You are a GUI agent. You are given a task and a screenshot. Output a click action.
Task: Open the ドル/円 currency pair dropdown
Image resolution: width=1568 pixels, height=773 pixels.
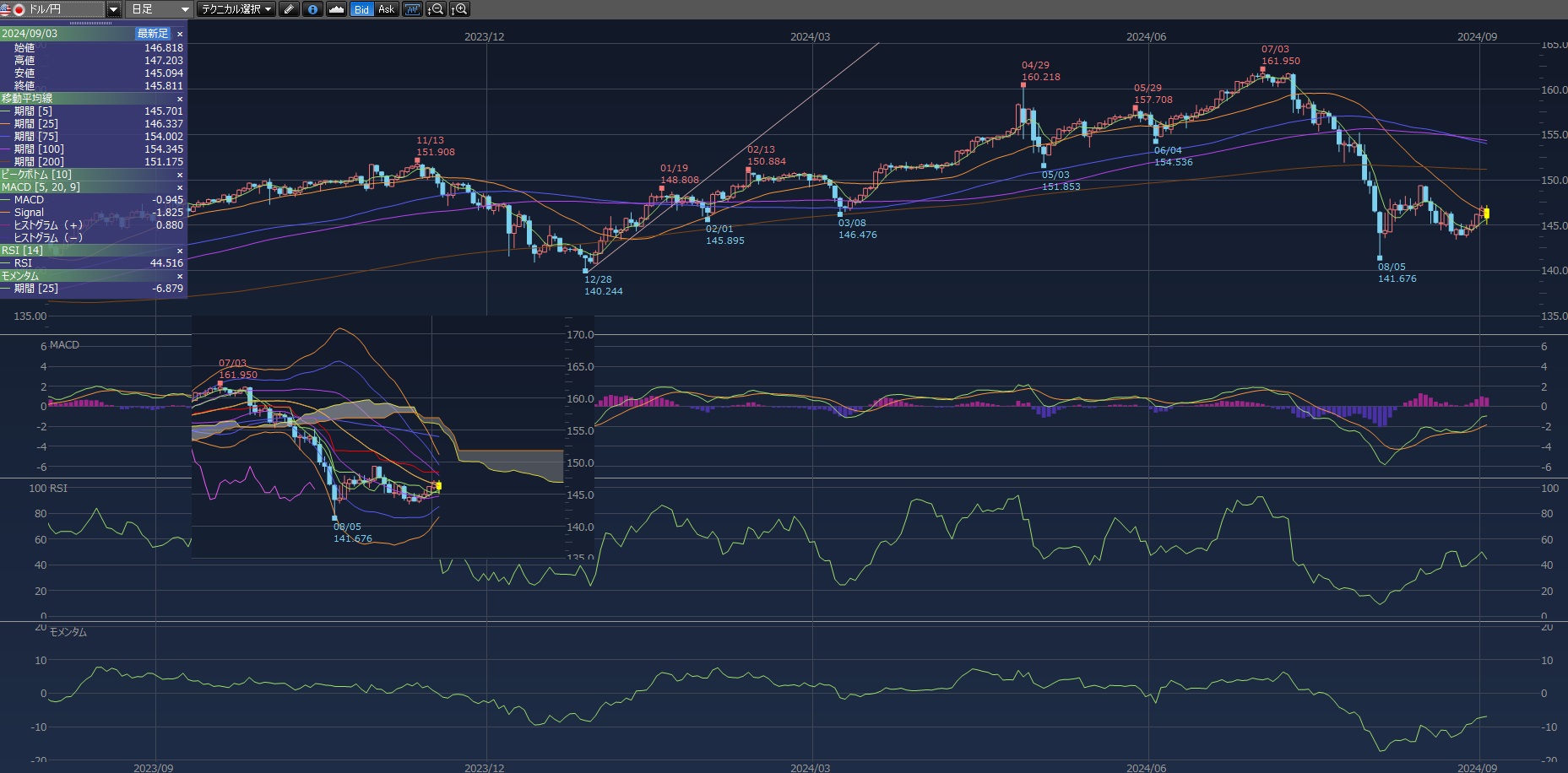(x=113, y=9)
